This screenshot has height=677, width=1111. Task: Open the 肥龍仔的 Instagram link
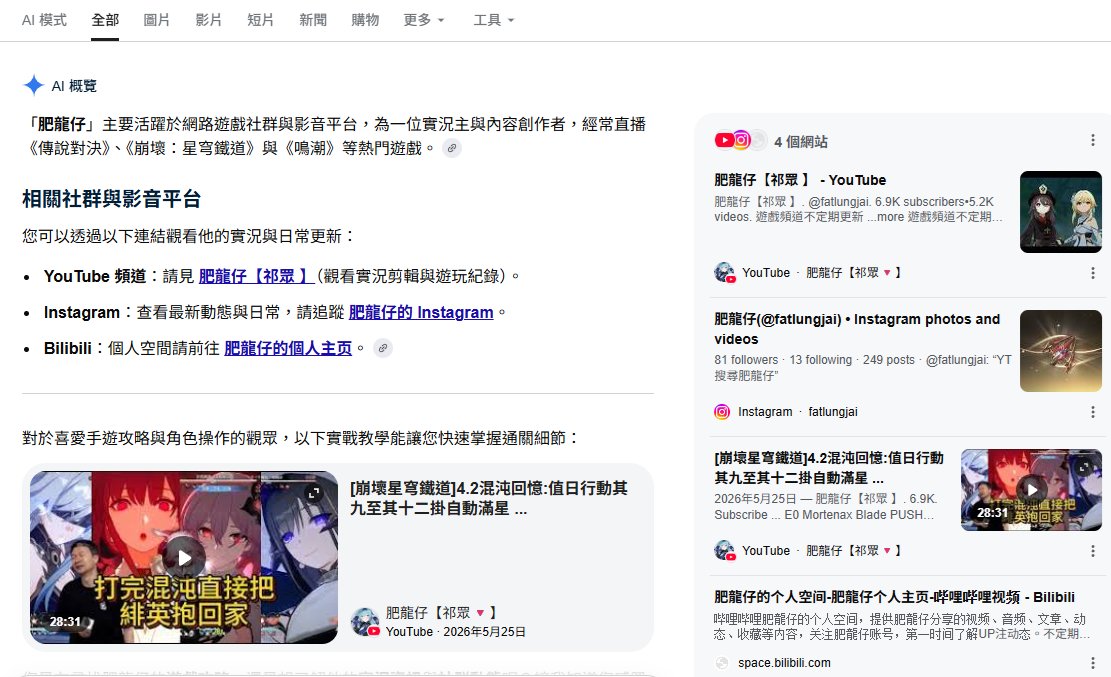click(x=421, y=312)
